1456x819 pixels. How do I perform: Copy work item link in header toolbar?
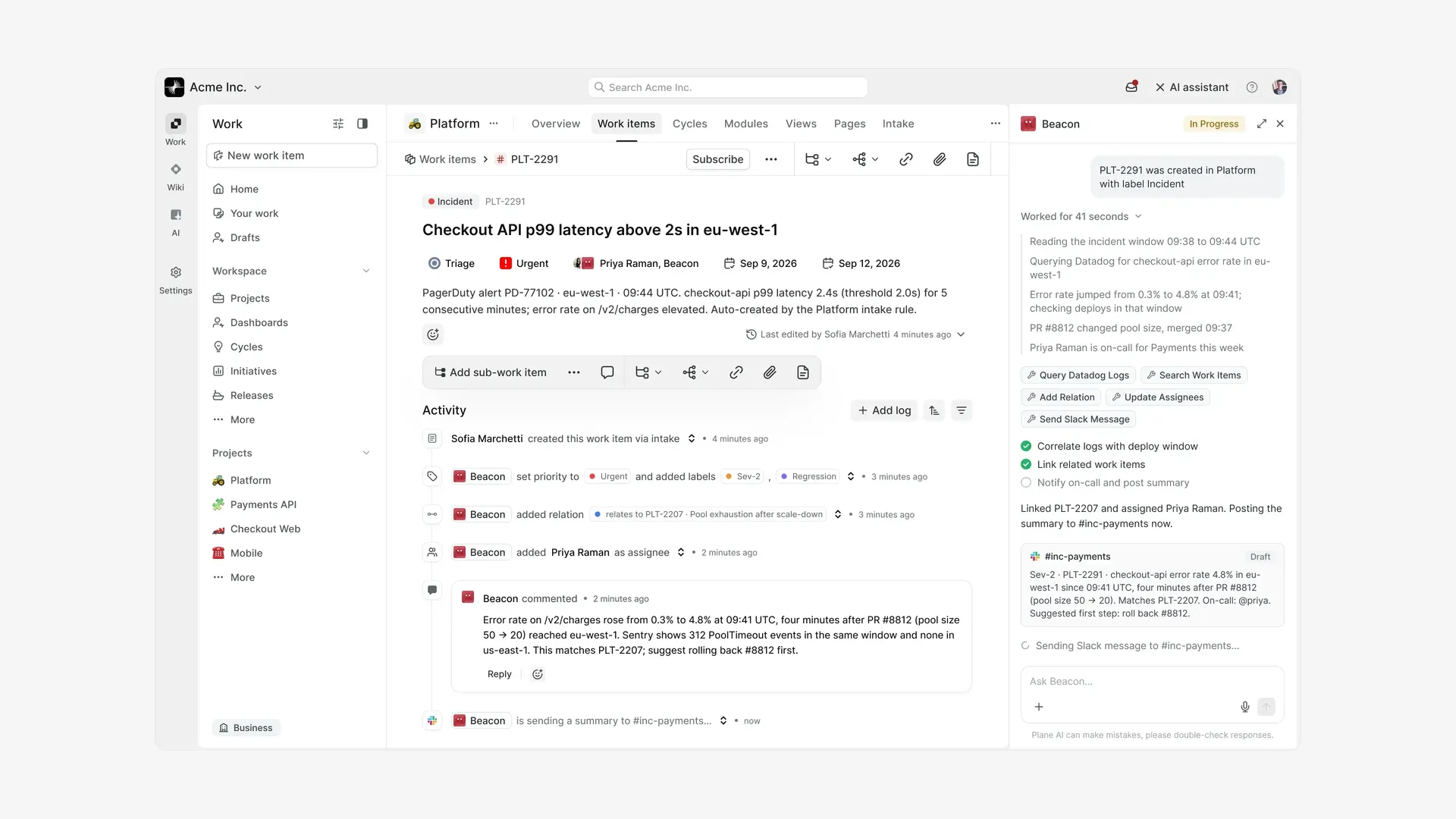tap(906, 159)
